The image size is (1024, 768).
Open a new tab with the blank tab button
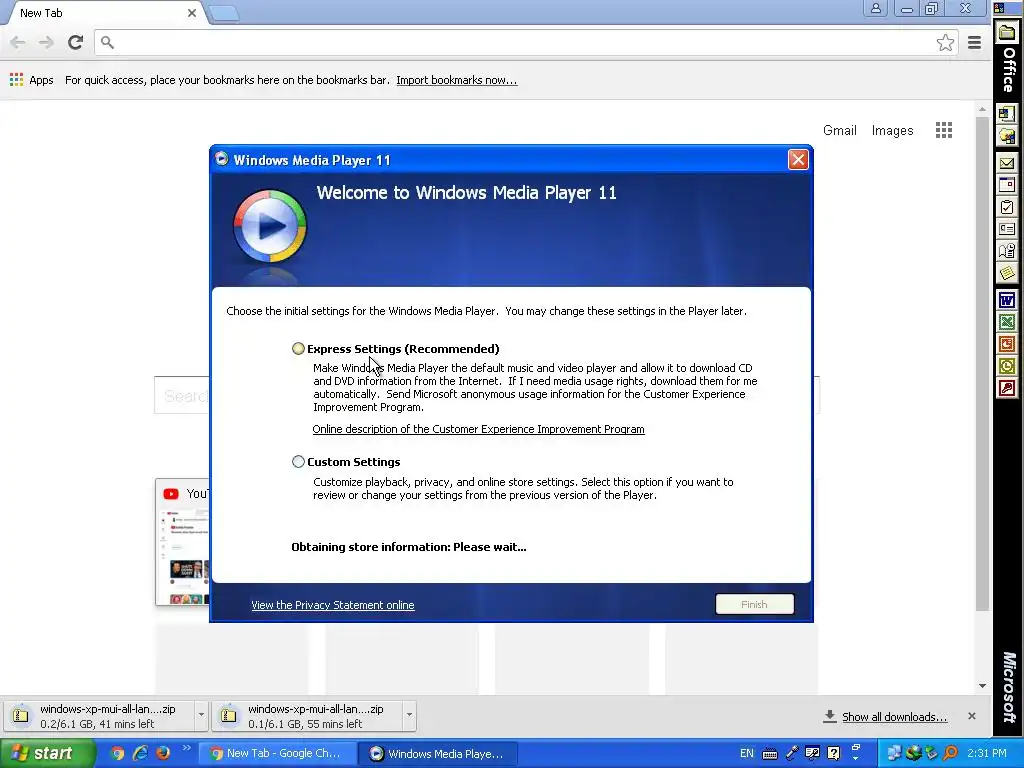point(223,13)
